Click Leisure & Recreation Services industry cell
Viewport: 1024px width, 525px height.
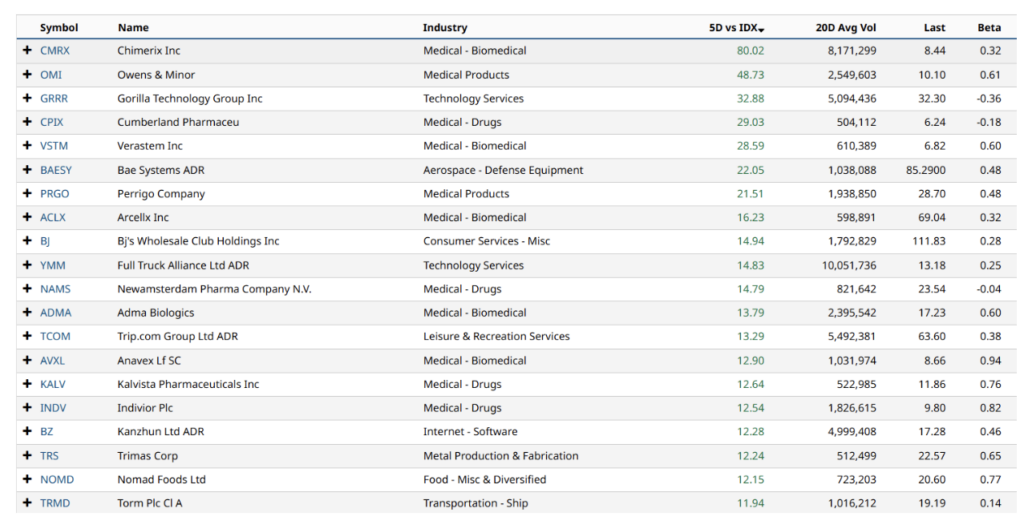[496, 336]
